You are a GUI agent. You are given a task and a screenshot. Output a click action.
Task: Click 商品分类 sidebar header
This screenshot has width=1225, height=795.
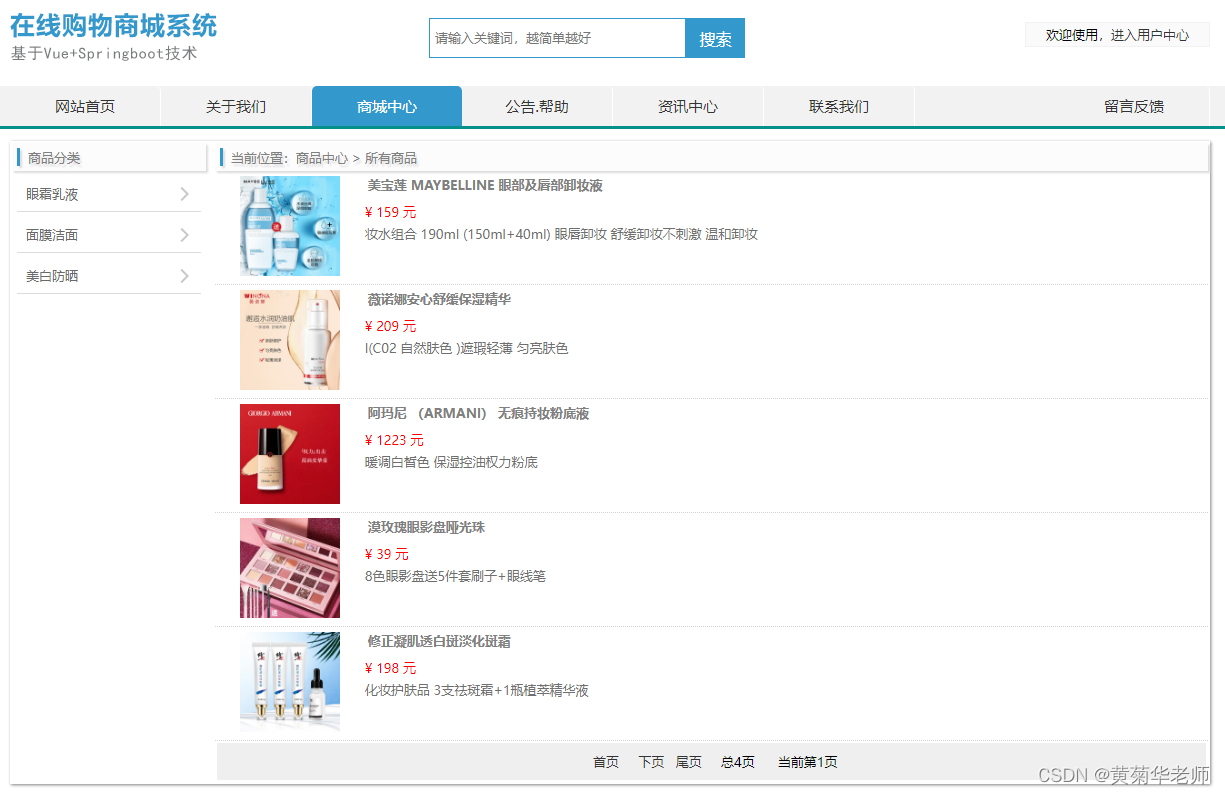pos(54,158)
